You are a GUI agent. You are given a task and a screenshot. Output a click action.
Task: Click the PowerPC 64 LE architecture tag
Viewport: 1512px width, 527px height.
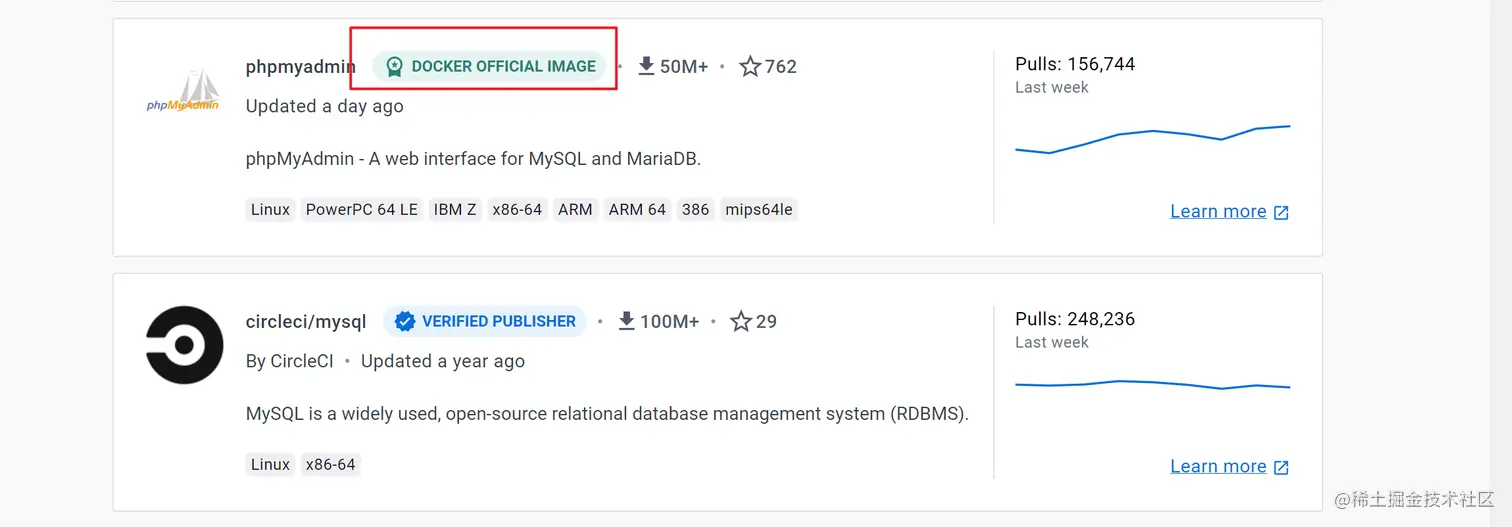pos(362,210)
